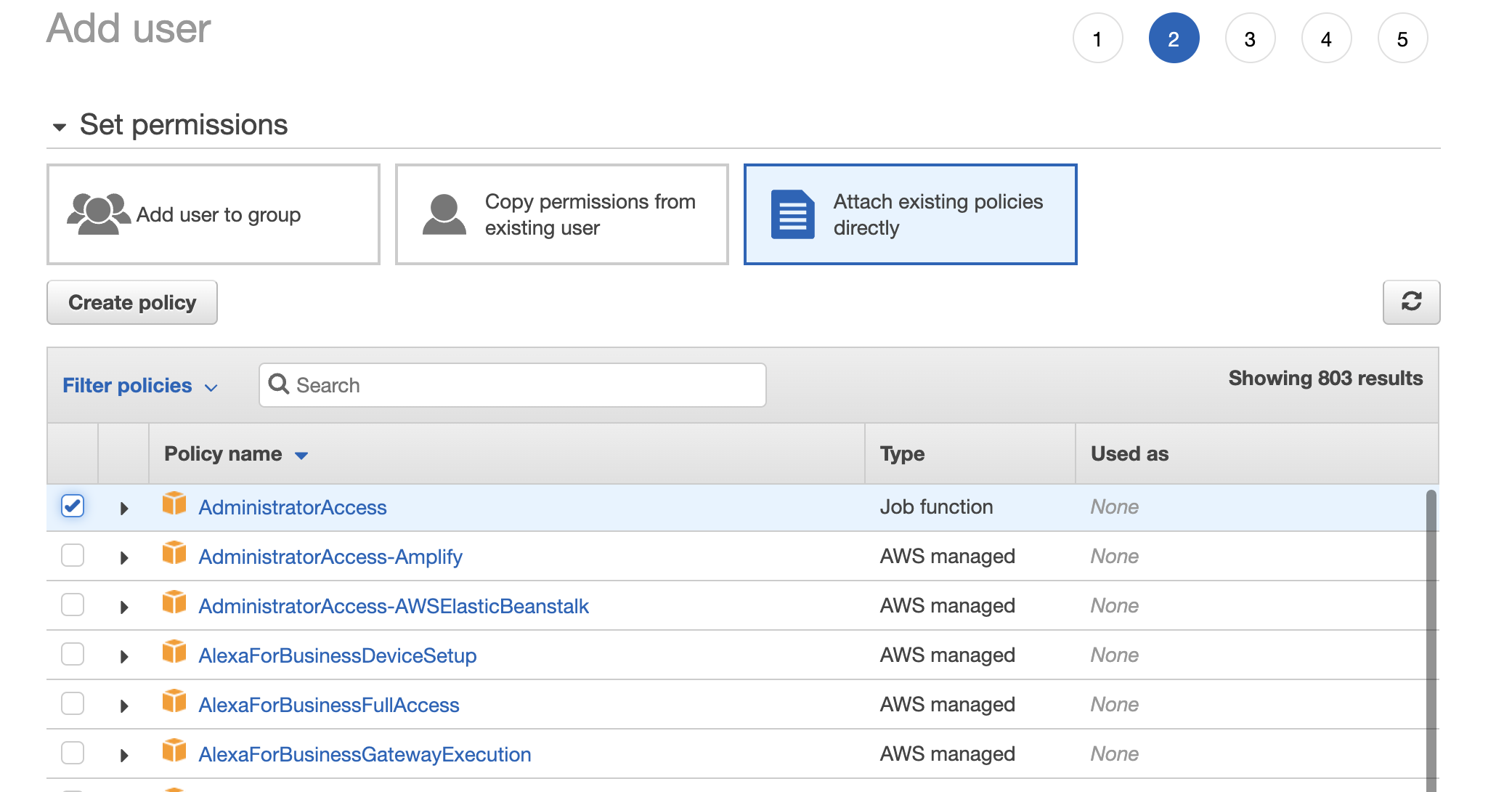Select wizard step 2
Image resolution: width=1512 pixels, height=792 pixels.
pos(1174,39)
